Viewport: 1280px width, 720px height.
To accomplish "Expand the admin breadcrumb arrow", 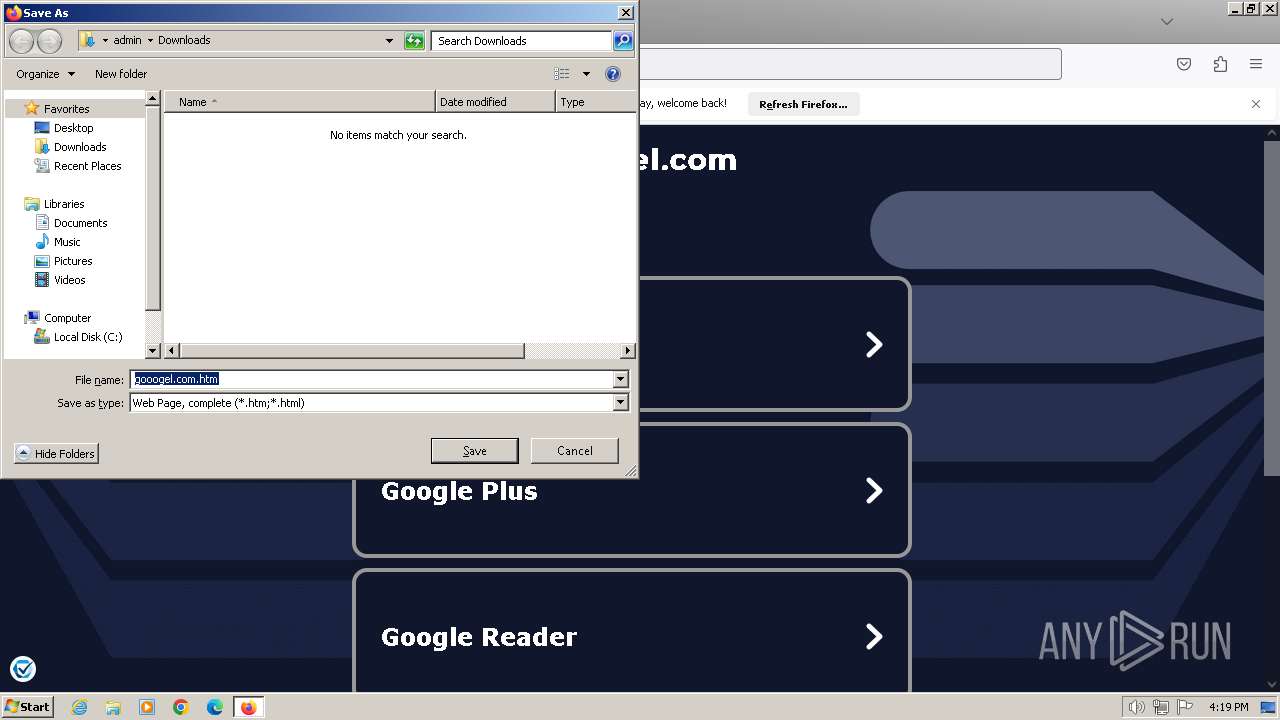I will pyautogui.click(x=150, y=41).
